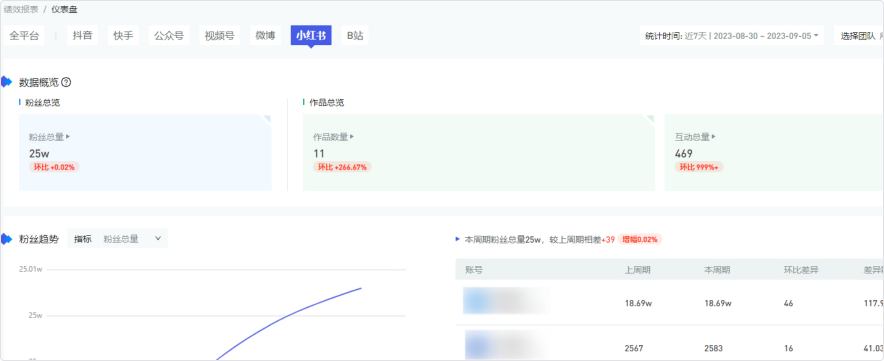Open the 选择团队 selector
The width and height of the screenshot is (884, 361).
point(859,36)
